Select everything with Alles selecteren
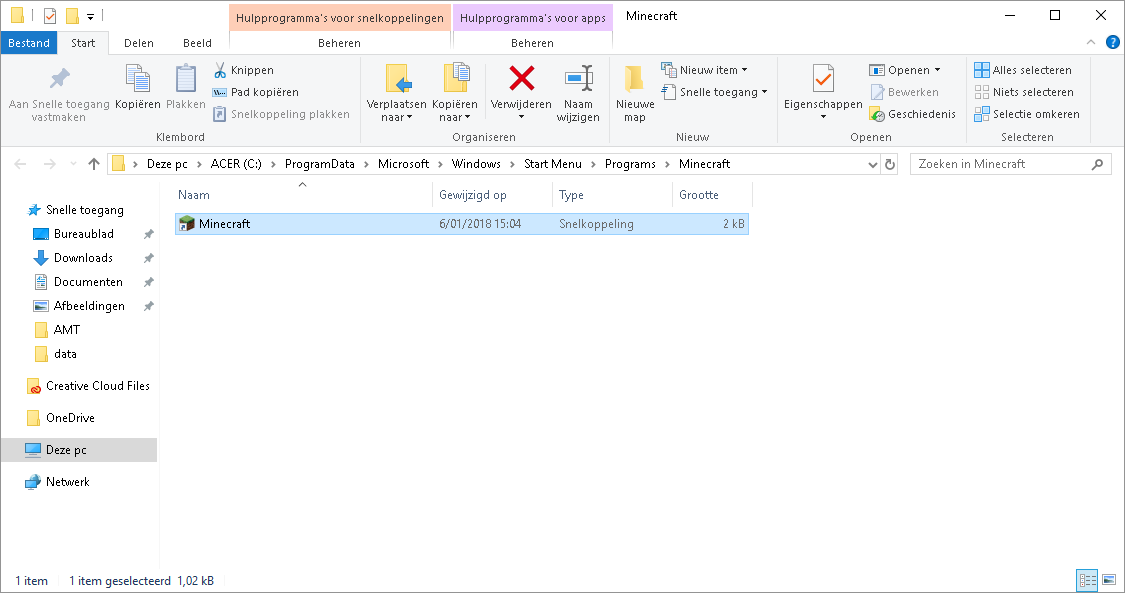Screen dimensions: 1125x593 (1023, 70)
